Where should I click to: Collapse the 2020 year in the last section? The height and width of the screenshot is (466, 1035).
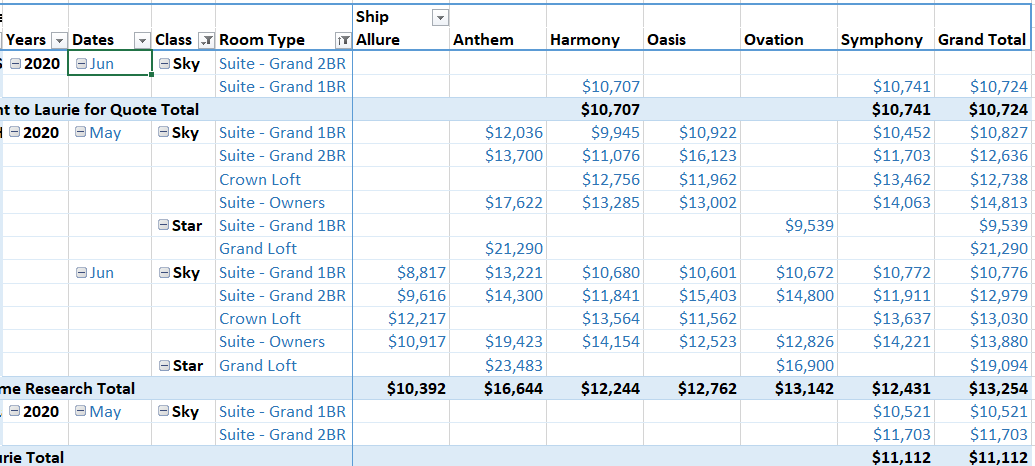[15, 411]
